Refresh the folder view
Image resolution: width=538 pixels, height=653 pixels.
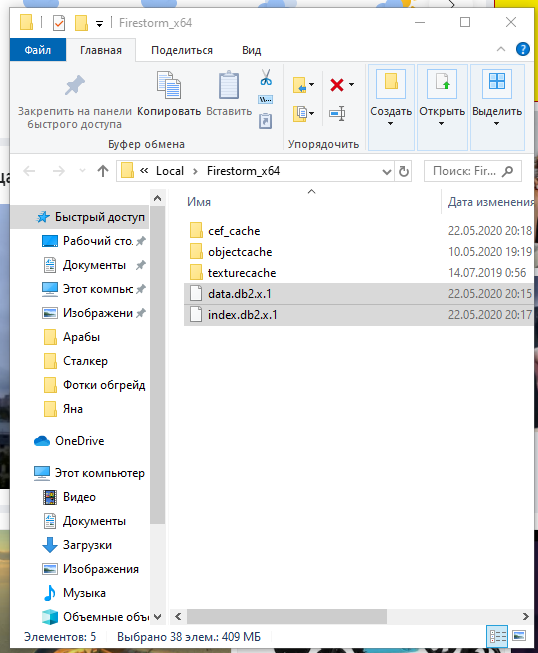tap(404, 171)
